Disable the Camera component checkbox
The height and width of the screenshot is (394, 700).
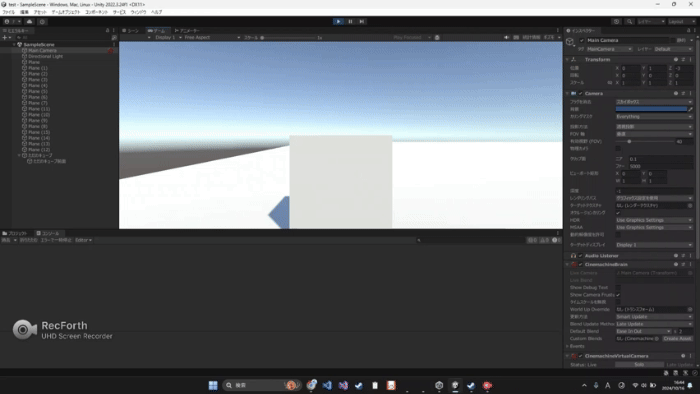(x=581, y=93)
